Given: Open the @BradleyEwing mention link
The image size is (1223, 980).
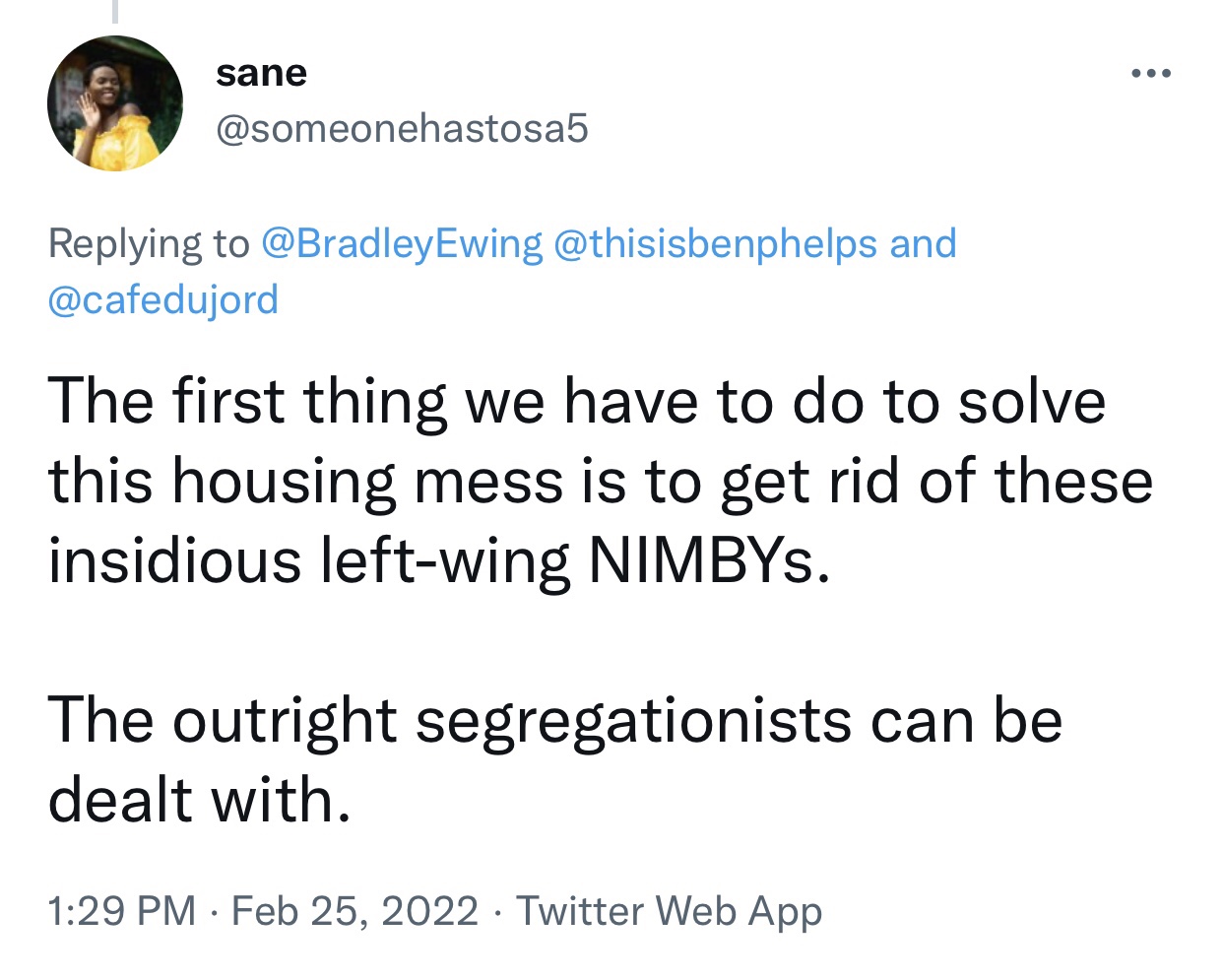Looking at the screenshot, I should click(x=401, y=243).
